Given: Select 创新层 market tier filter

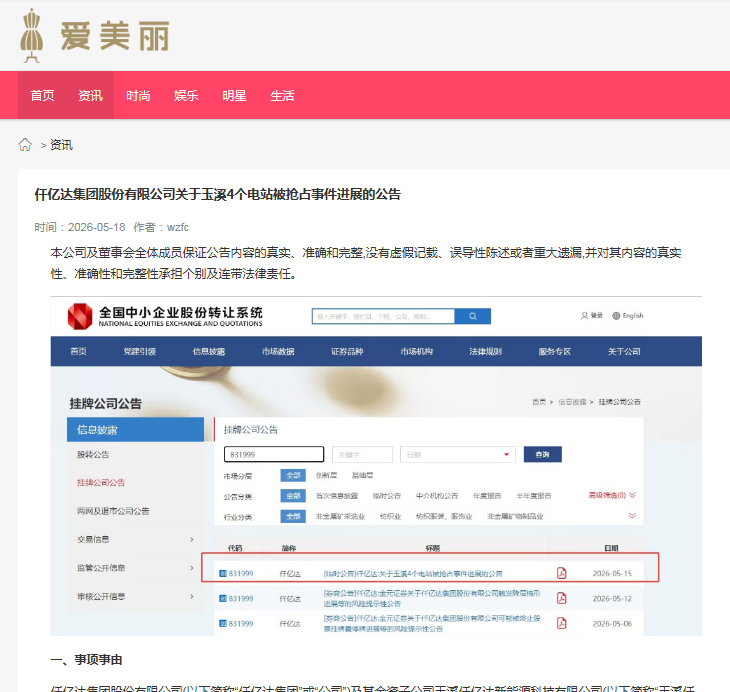Looking at the screenshot, I should tap(326, 475).
